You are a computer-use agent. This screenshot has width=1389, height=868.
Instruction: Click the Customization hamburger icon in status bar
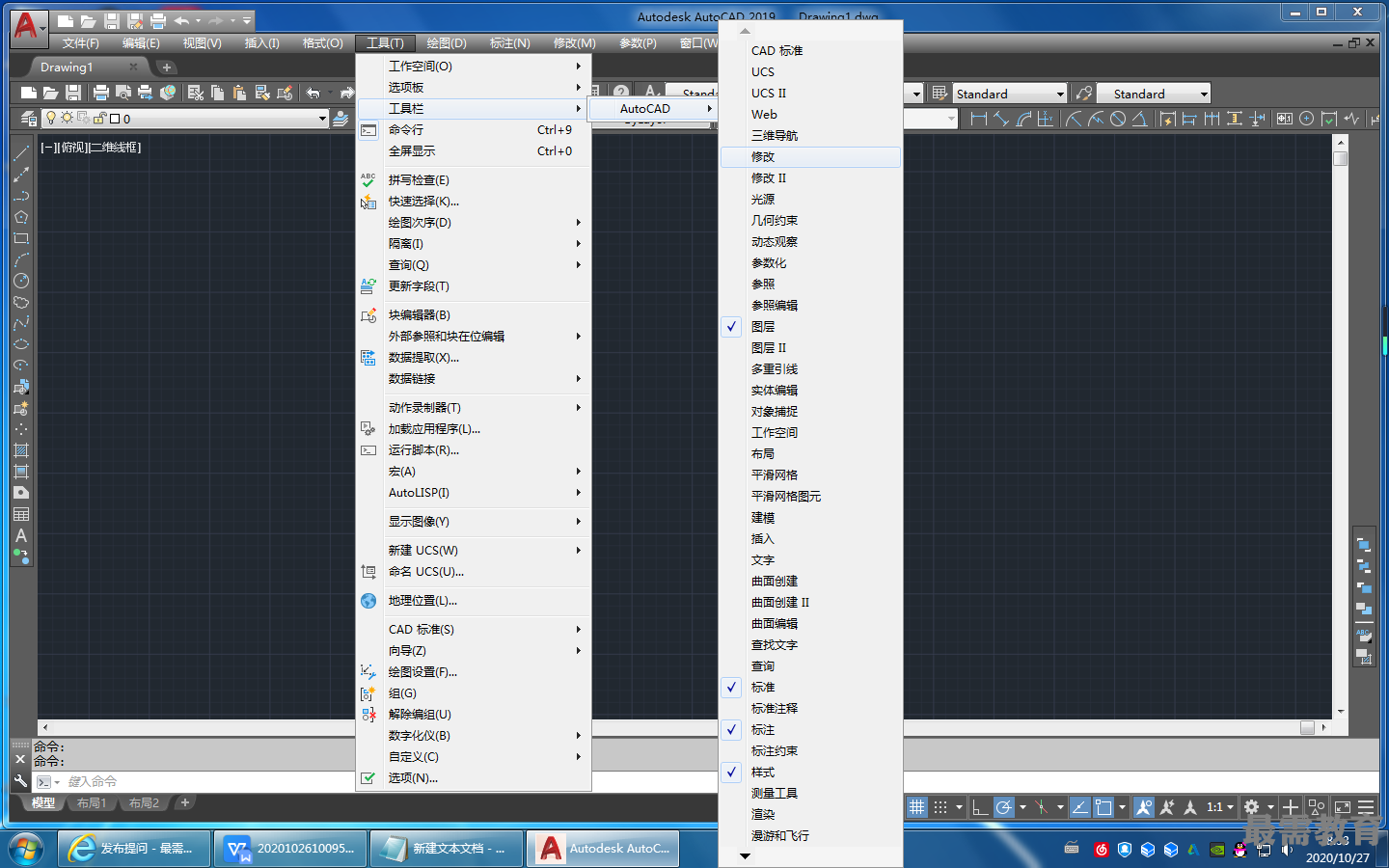pos(1366,806)
